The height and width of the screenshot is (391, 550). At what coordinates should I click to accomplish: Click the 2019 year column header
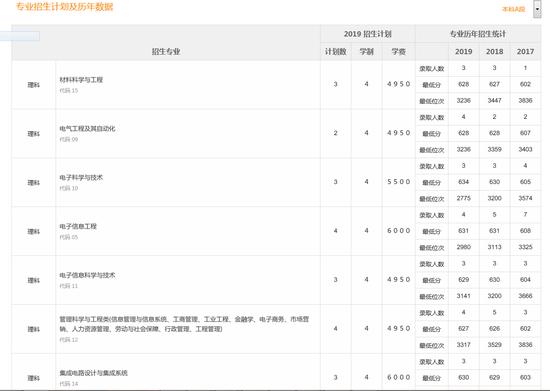click(x=463, y=52)
